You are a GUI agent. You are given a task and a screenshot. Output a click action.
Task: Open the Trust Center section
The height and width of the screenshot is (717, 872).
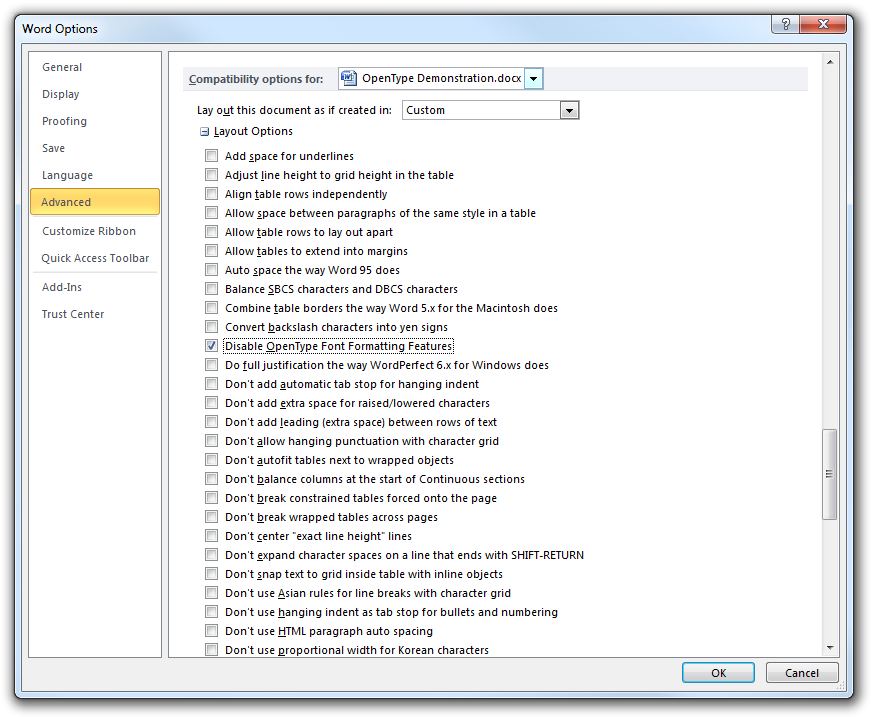(x=72, y=313)
